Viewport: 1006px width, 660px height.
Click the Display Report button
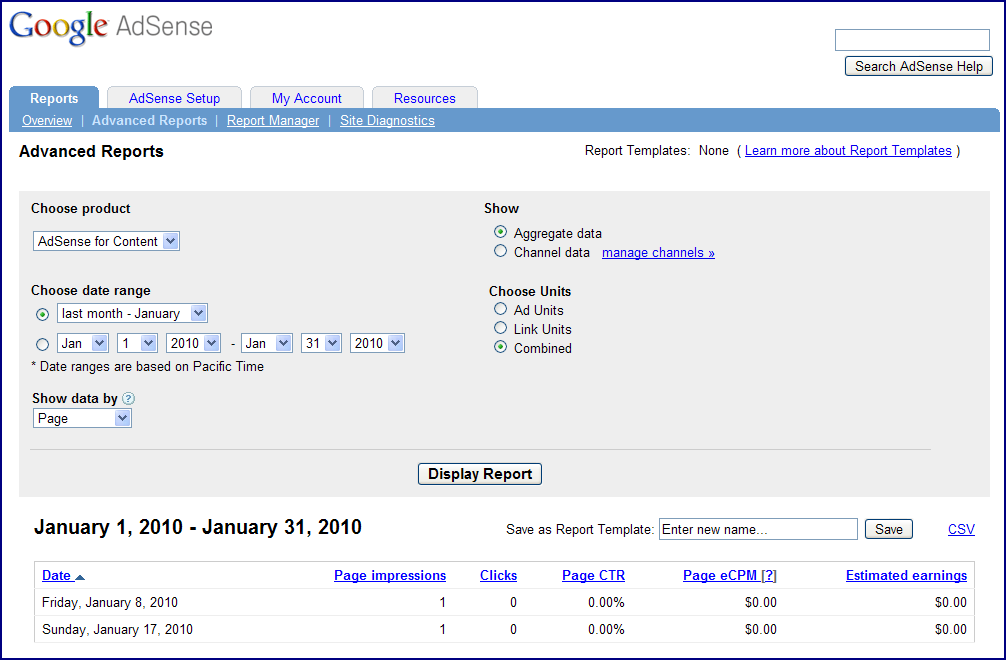coord(480,474)
